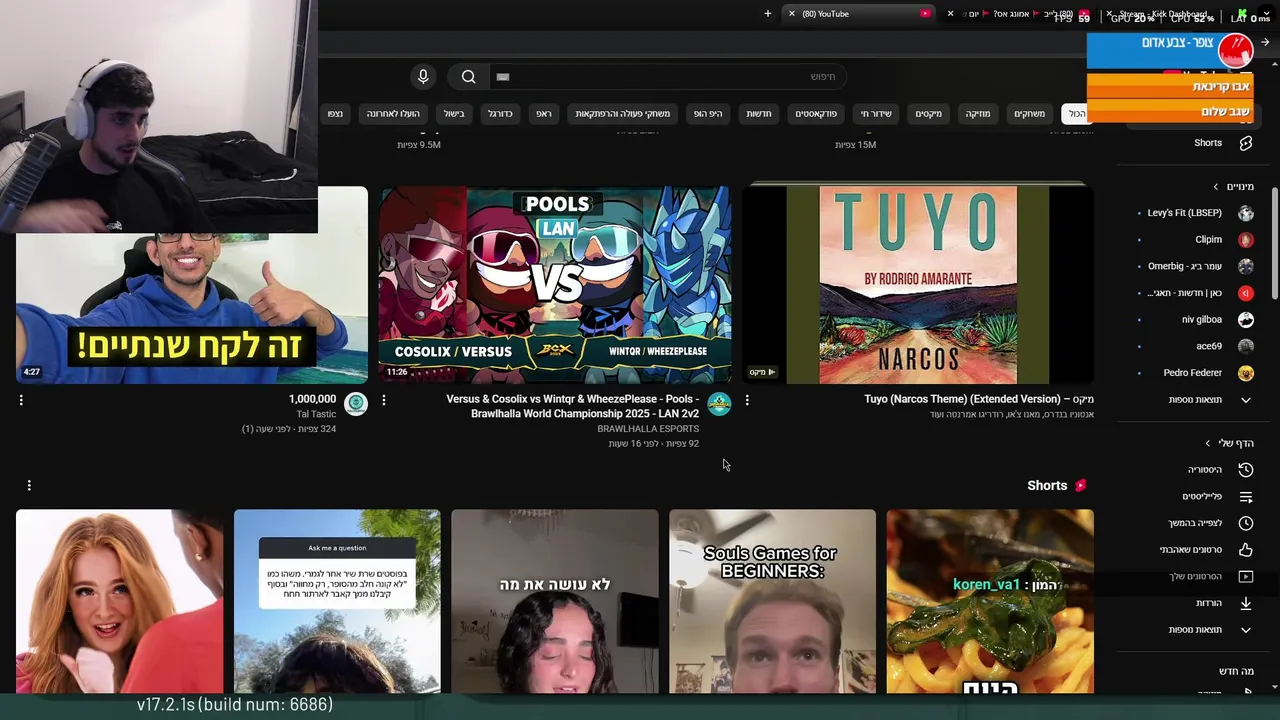Screen dimensions: 1280x720
Task: Select the Live (שידור חי) filter chip
Action: click(876, 113)
